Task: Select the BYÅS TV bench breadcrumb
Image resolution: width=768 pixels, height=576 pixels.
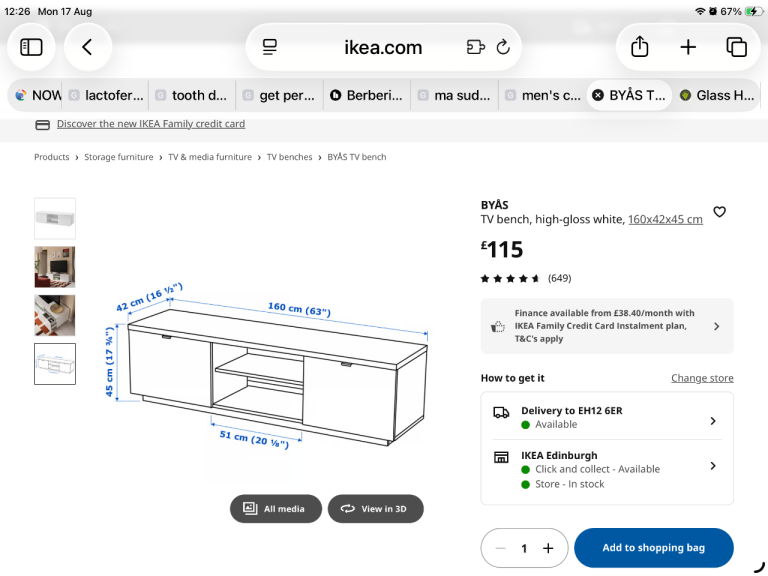Action: coord(357,157)
